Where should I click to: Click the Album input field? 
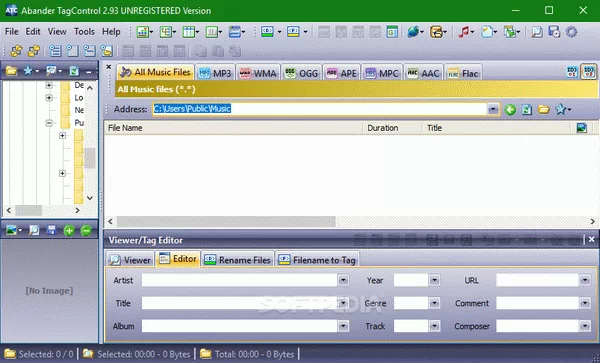pos(240,326)
